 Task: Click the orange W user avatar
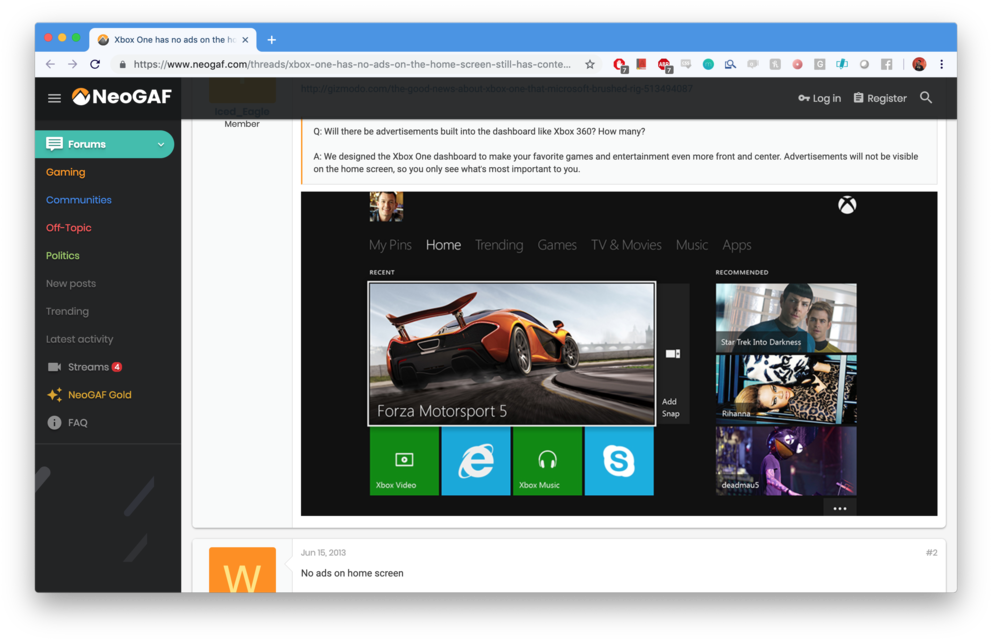242,569
